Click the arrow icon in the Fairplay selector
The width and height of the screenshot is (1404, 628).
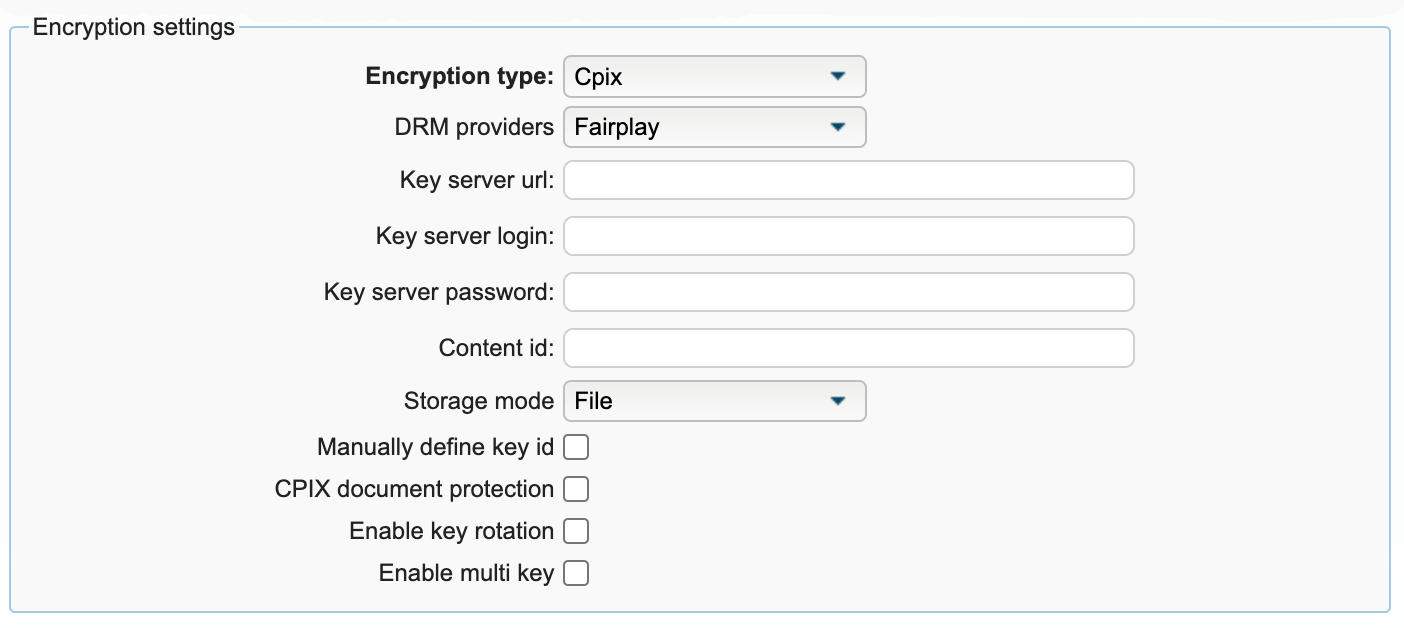(838, 127)
